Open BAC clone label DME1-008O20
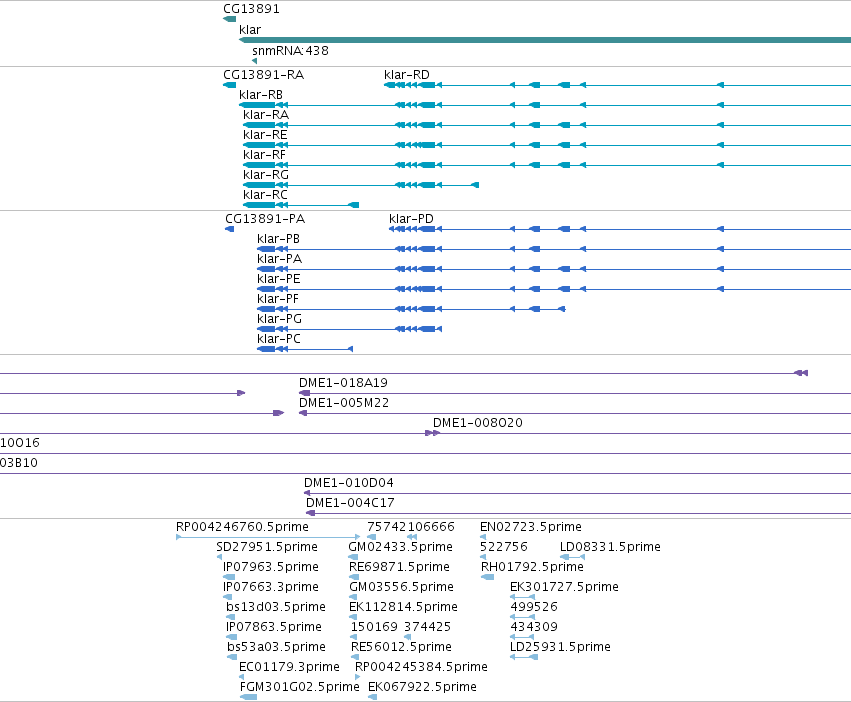851x702 pixels. point(478,423)
